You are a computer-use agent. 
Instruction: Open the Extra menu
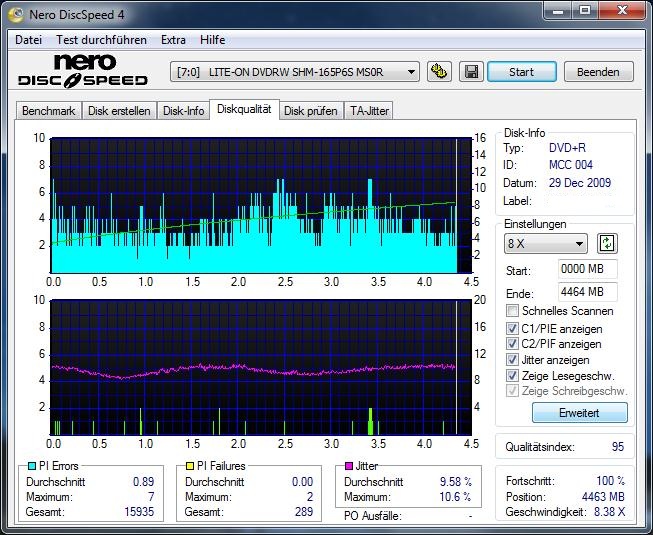click(x=173, y=40)
